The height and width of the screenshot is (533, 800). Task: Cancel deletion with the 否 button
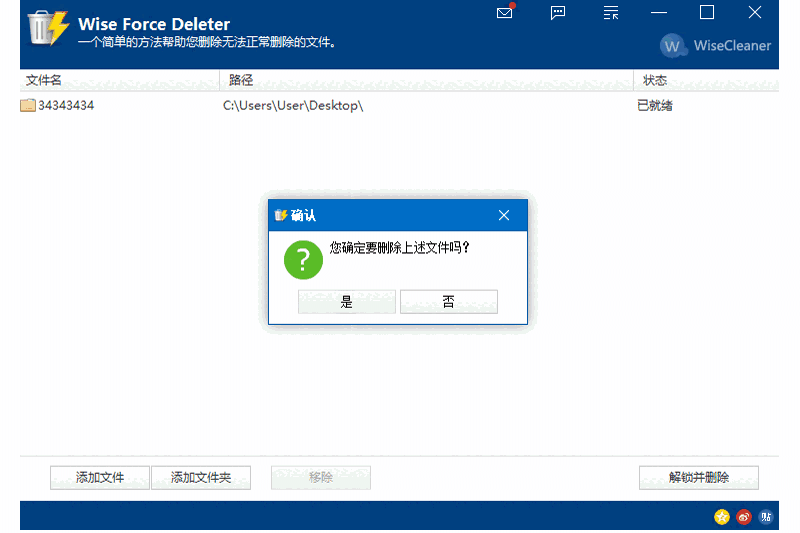coord(448,302)
